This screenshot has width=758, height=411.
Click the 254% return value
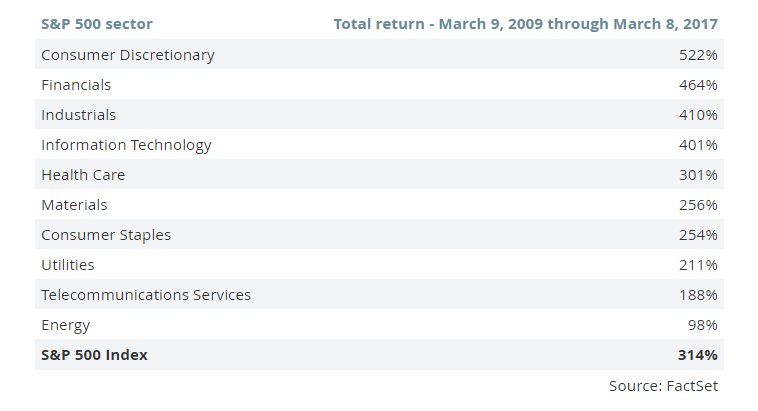[x=699, y=235]
